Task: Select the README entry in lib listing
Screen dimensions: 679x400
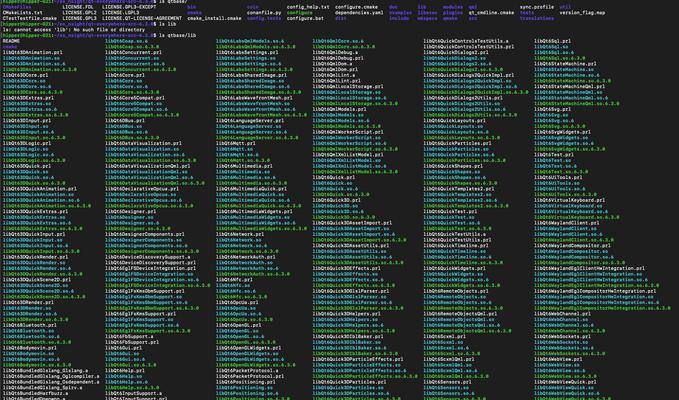Action: 11,41
